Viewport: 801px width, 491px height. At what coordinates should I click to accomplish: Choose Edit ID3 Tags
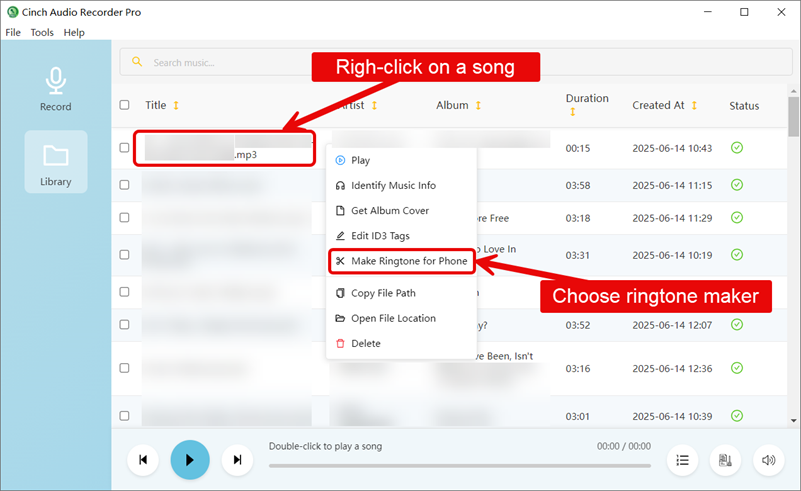(402, 236)
